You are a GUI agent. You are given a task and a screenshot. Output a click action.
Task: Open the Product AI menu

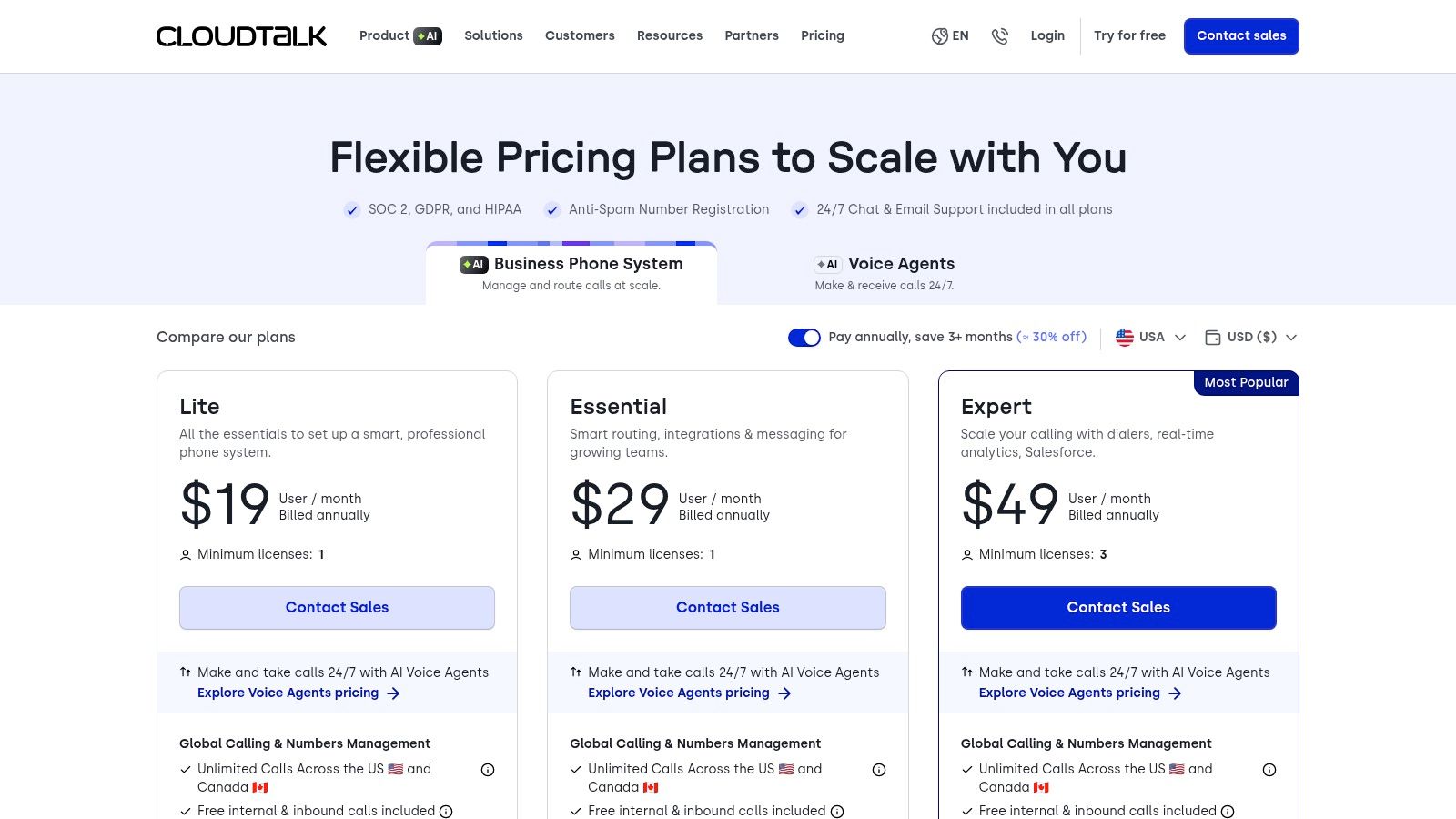(400, 36)
